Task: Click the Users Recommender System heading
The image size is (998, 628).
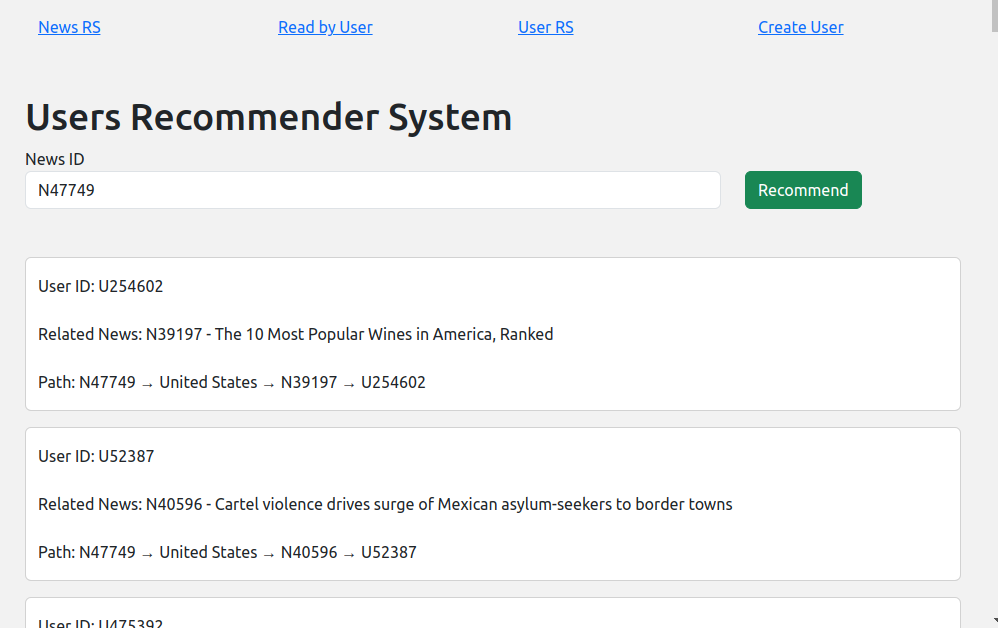Action: pos(269,118)
